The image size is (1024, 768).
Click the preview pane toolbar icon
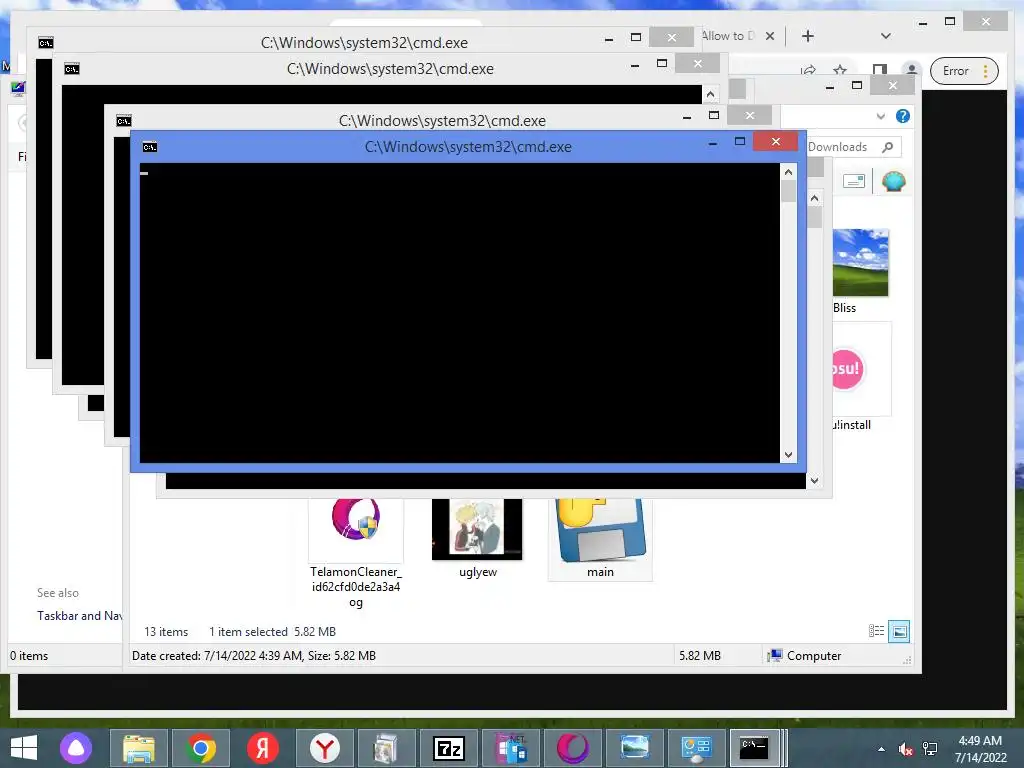pyautogui.click(x=854, y=181)
